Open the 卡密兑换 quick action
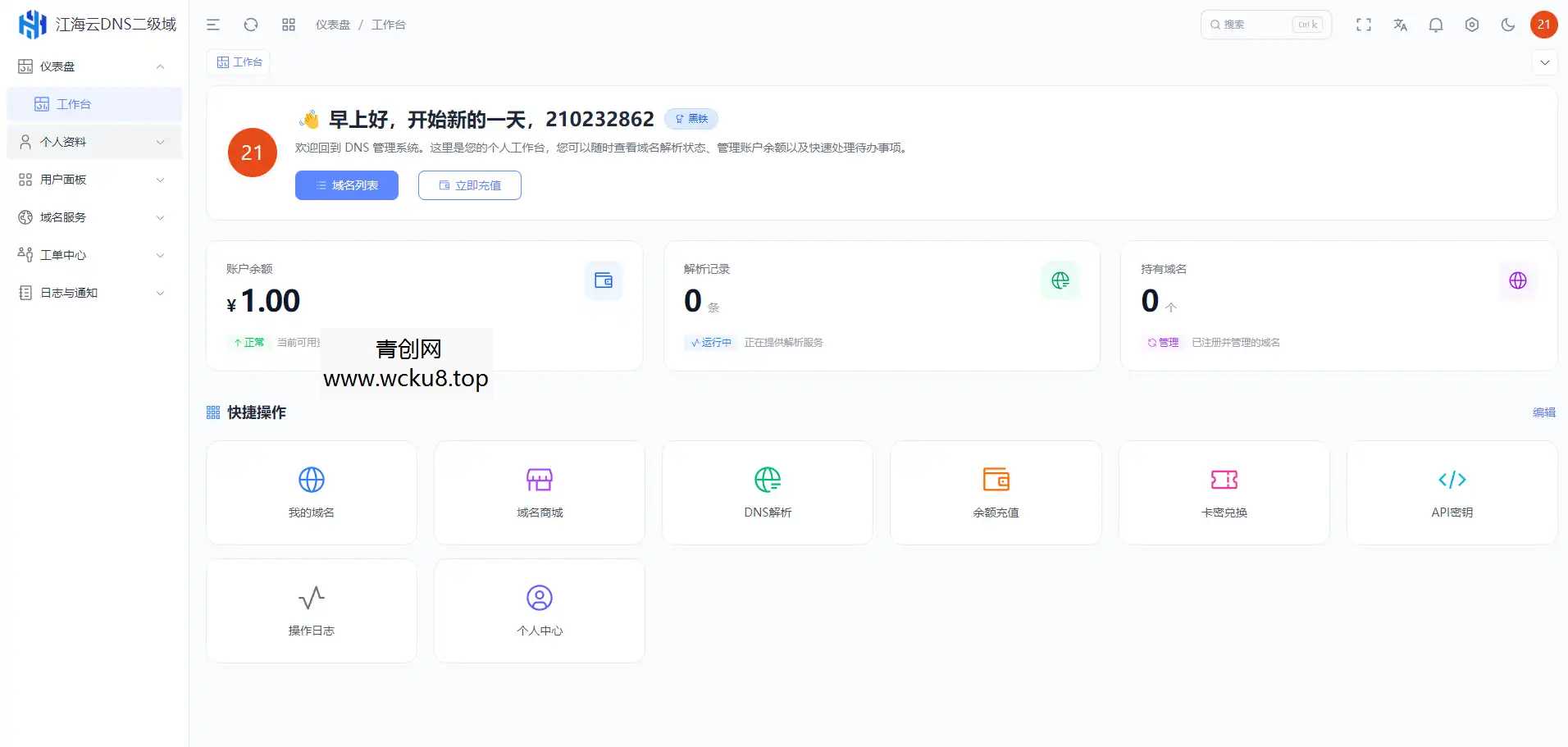Screen dimensions: 1568x747 point(1224,492)
